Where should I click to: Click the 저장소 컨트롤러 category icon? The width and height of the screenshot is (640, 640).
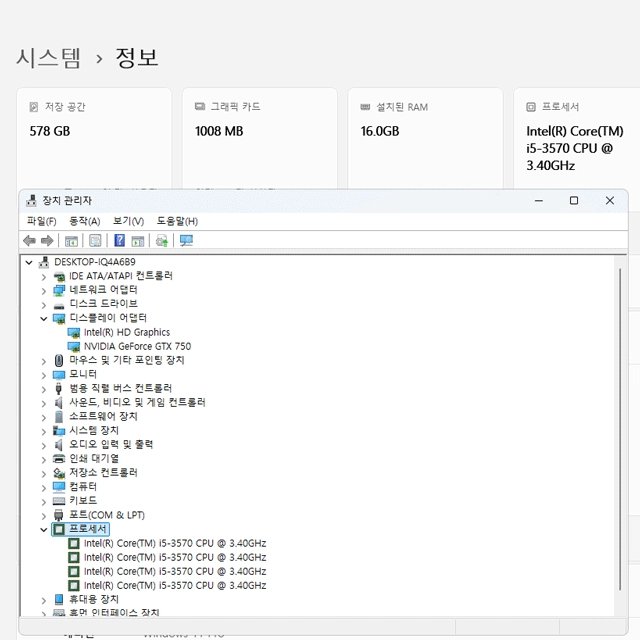tap(59, 473)
